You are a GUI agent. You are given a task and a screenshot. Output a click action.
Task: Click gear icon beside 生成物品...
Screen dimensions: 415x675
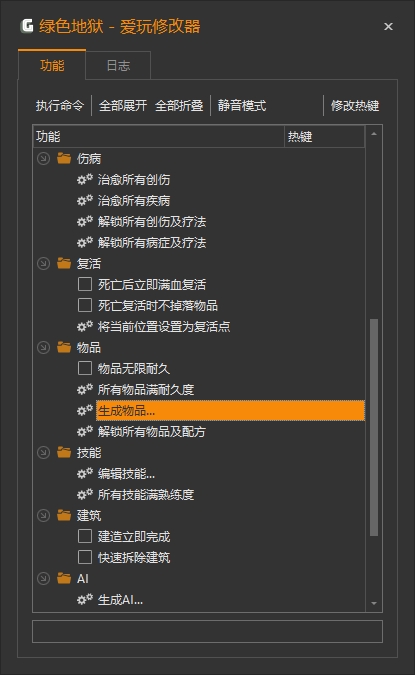coord(85,410)
